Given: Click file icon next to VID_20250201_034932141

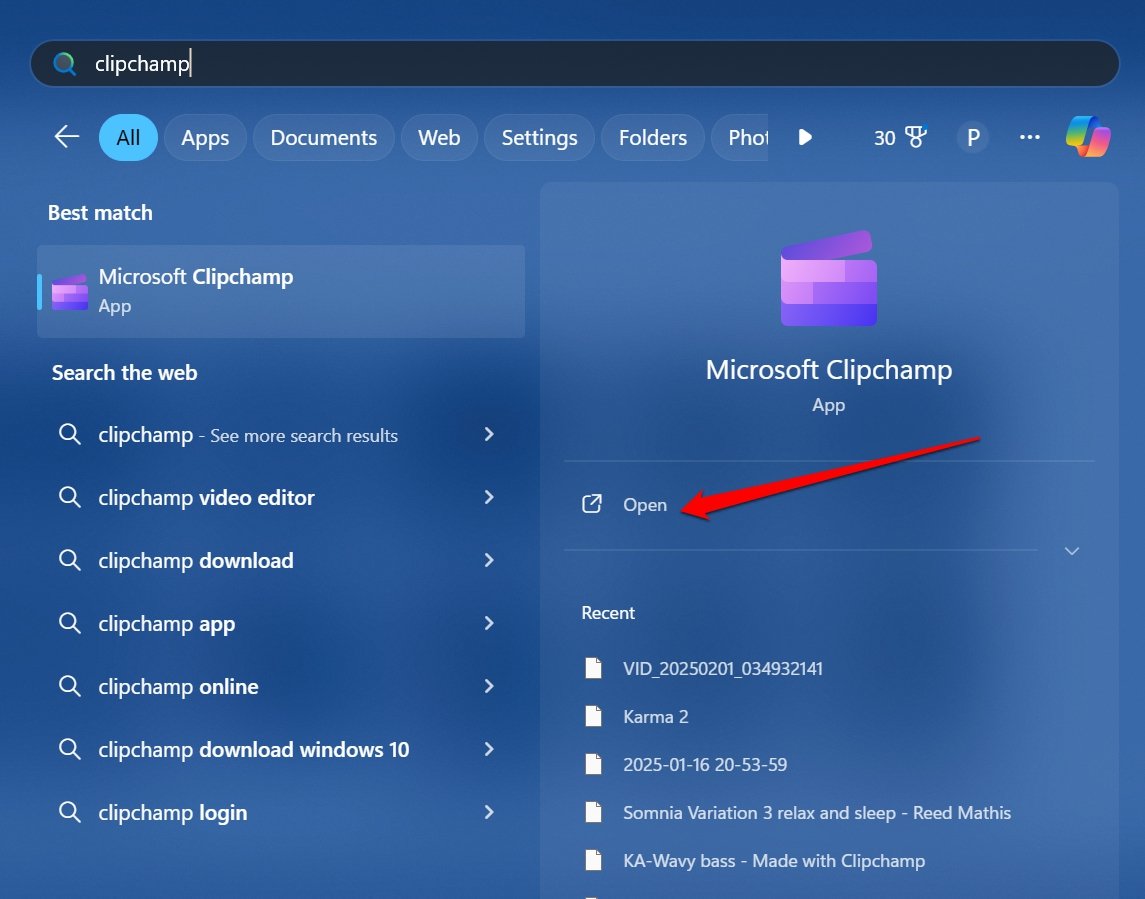Looking at the screenshot, I should 594,668.
